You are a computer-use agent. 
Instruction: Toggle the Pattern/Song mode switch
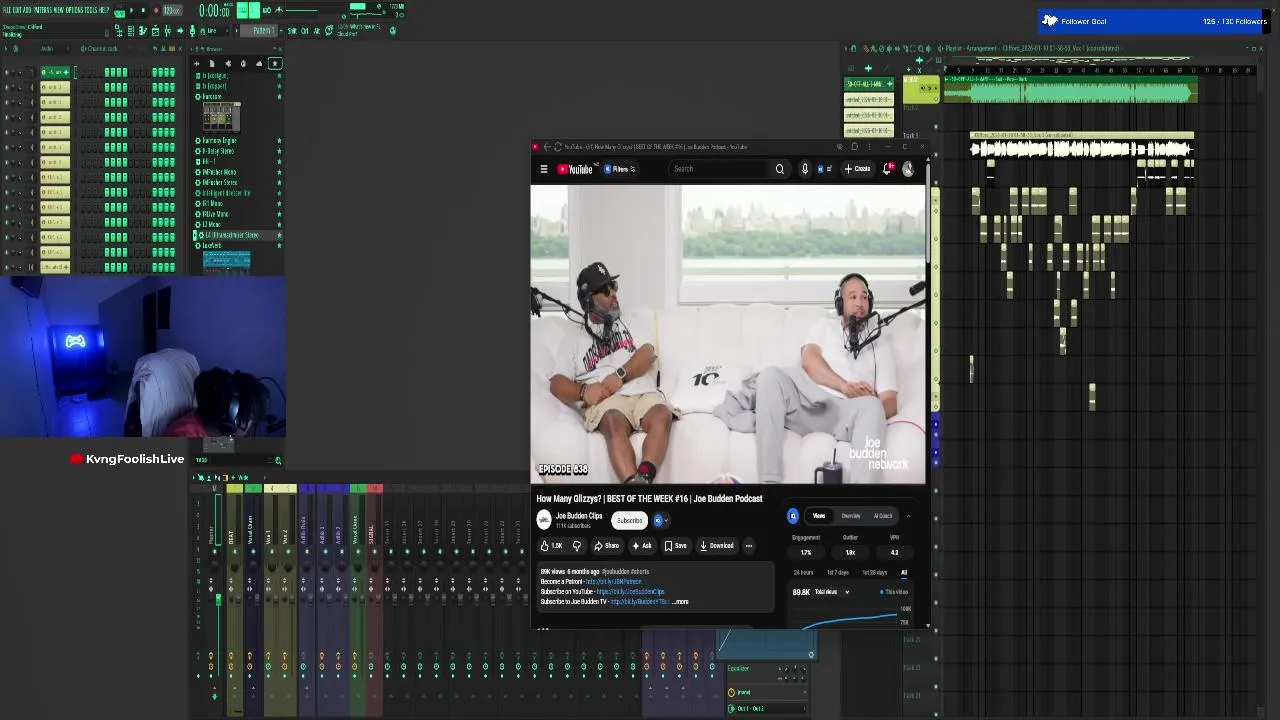point(120,11)
